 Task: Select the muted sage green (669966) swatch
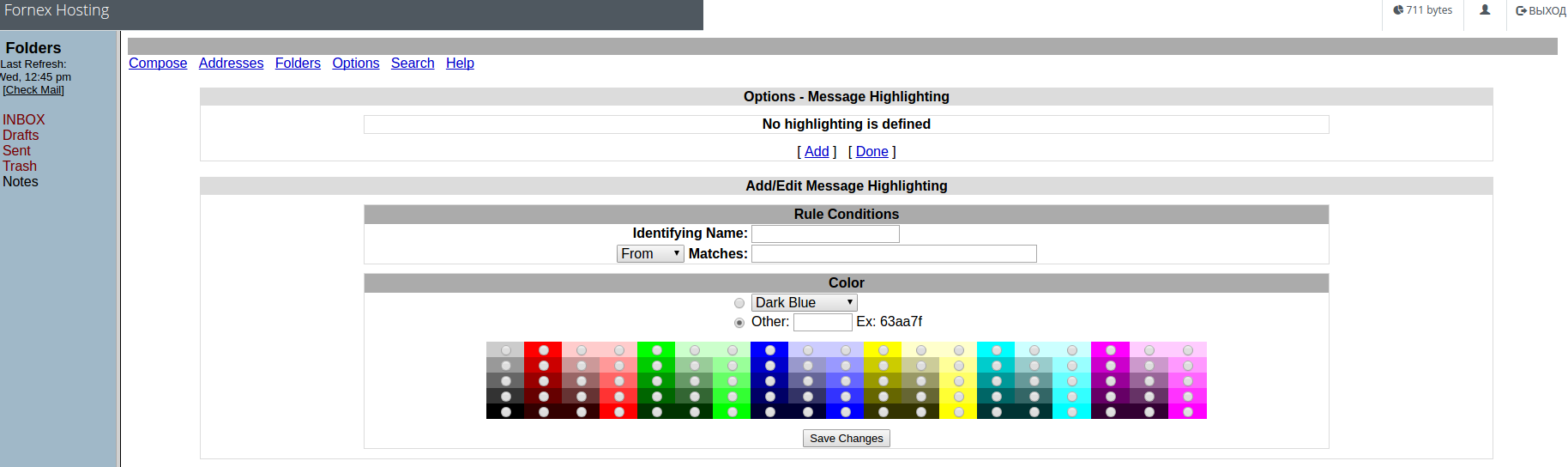coord(695,381)
